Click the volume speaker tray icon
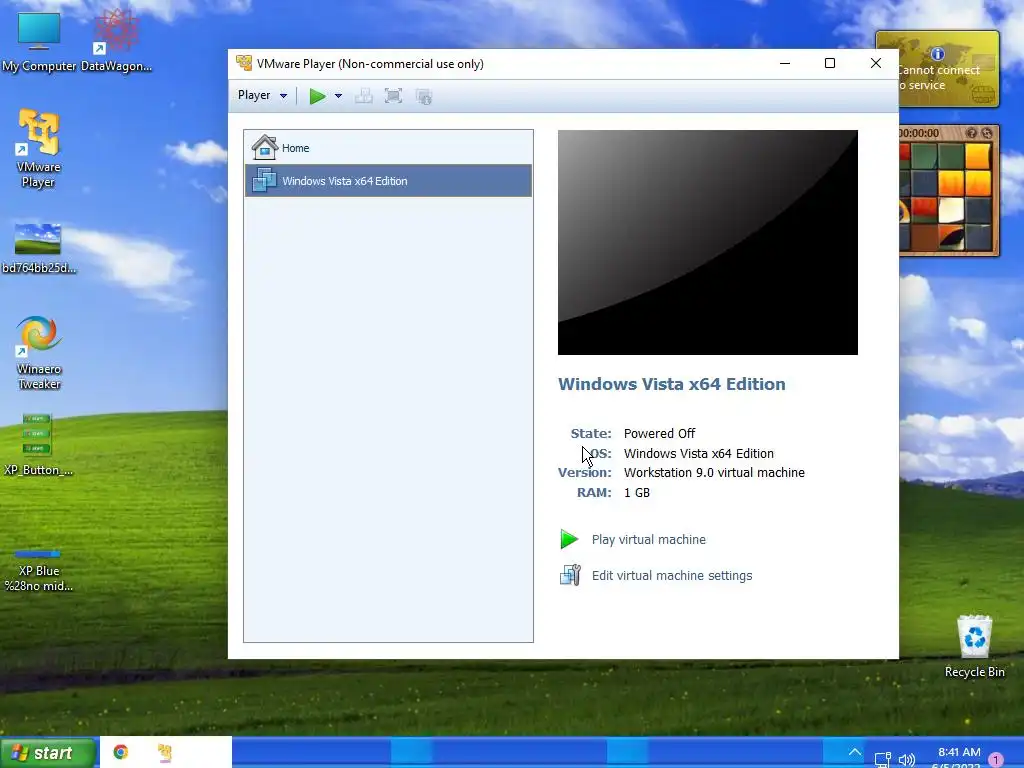Screen dimensions: 1024x768 (906, 760)
